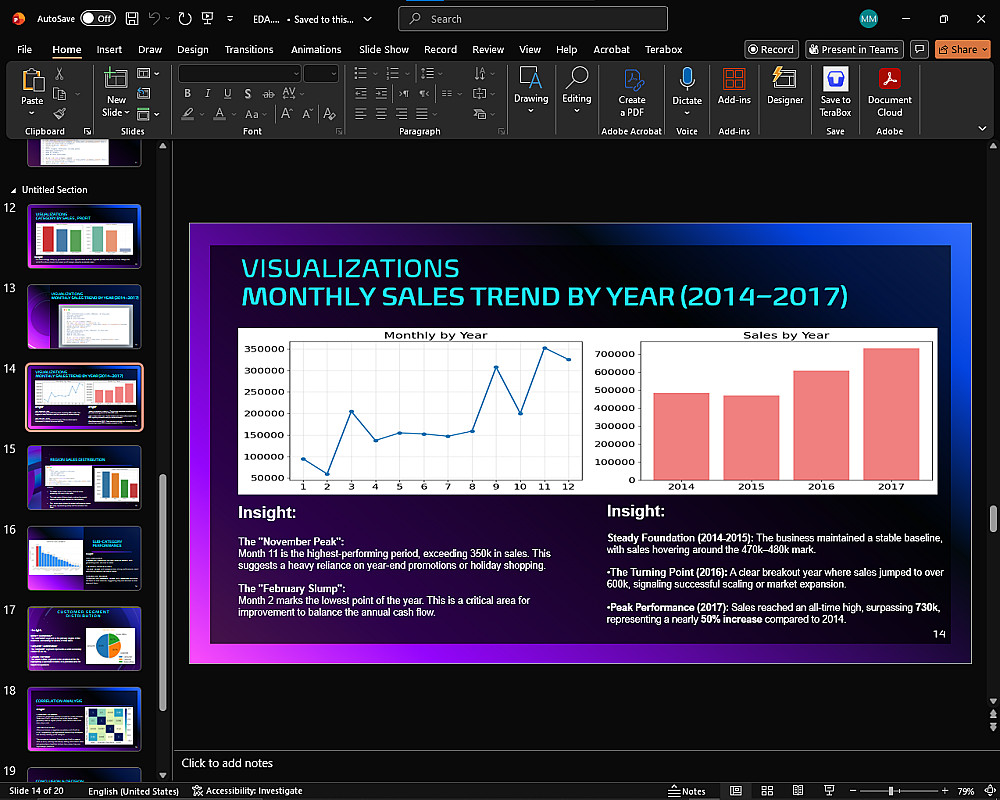Click the Present in Teams button
The height and width of the screenshot is (800, 1000).
(854, 49)
